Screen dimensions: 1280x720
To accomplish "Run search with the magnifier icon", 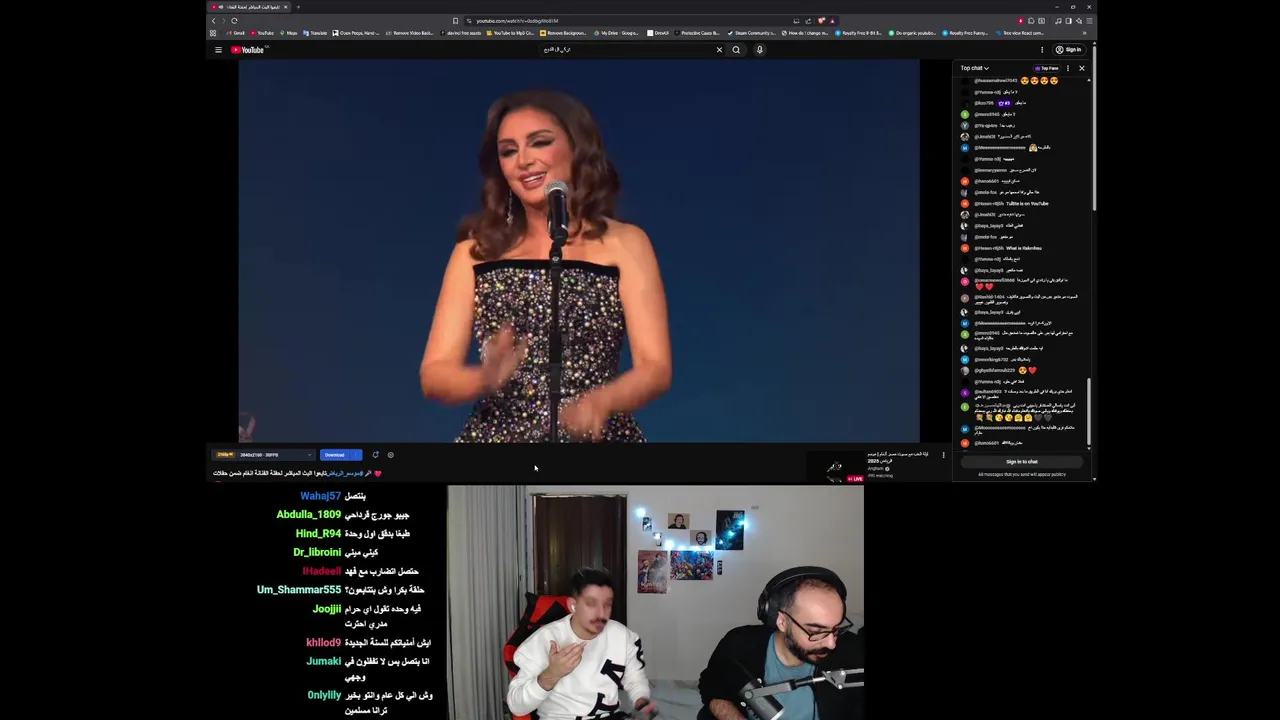I will [736, 50].
